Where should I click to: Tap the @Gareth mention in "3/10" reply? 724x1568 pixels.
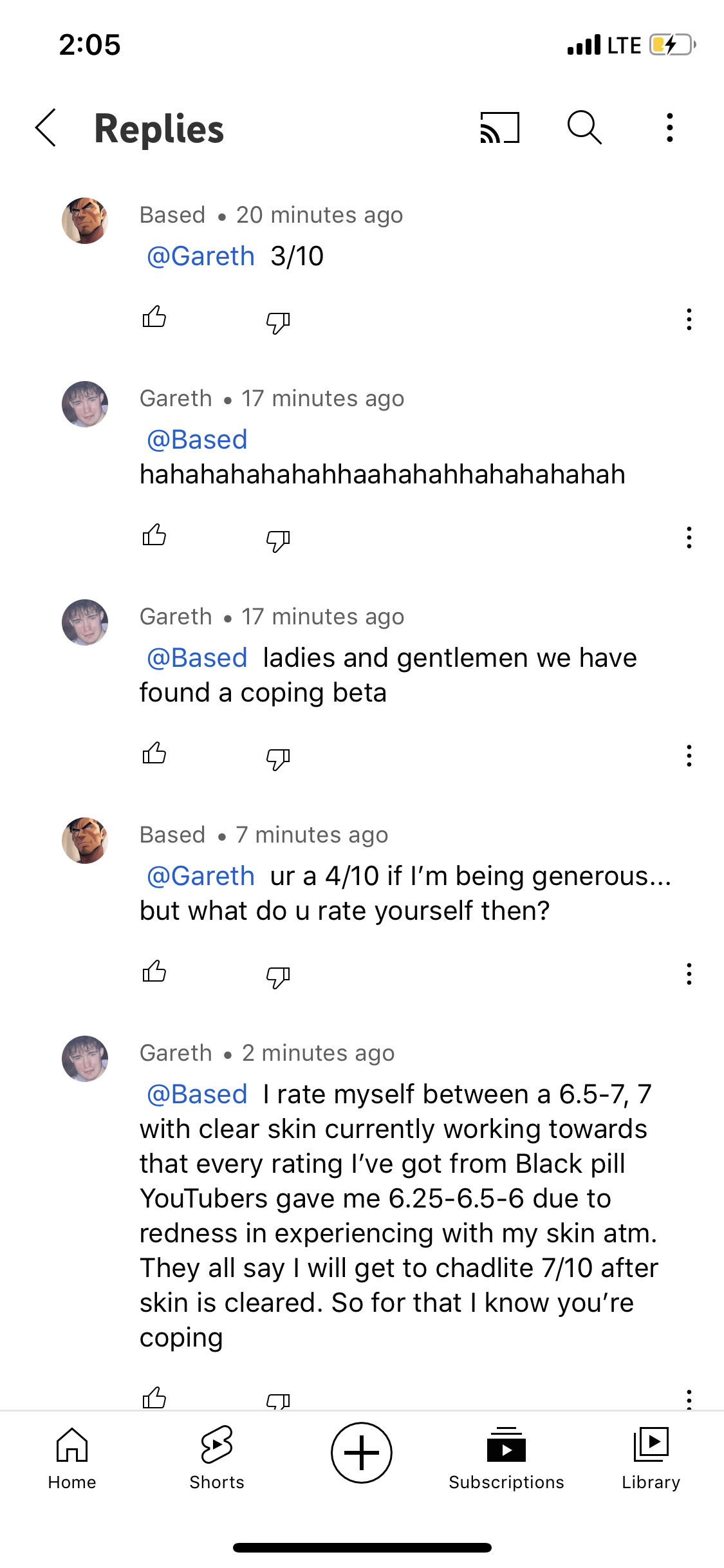[201, 256]
